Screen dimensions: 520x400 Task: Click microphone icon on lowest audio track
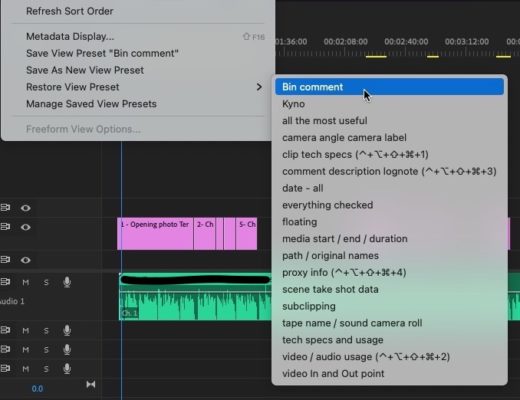click(67, 368)
